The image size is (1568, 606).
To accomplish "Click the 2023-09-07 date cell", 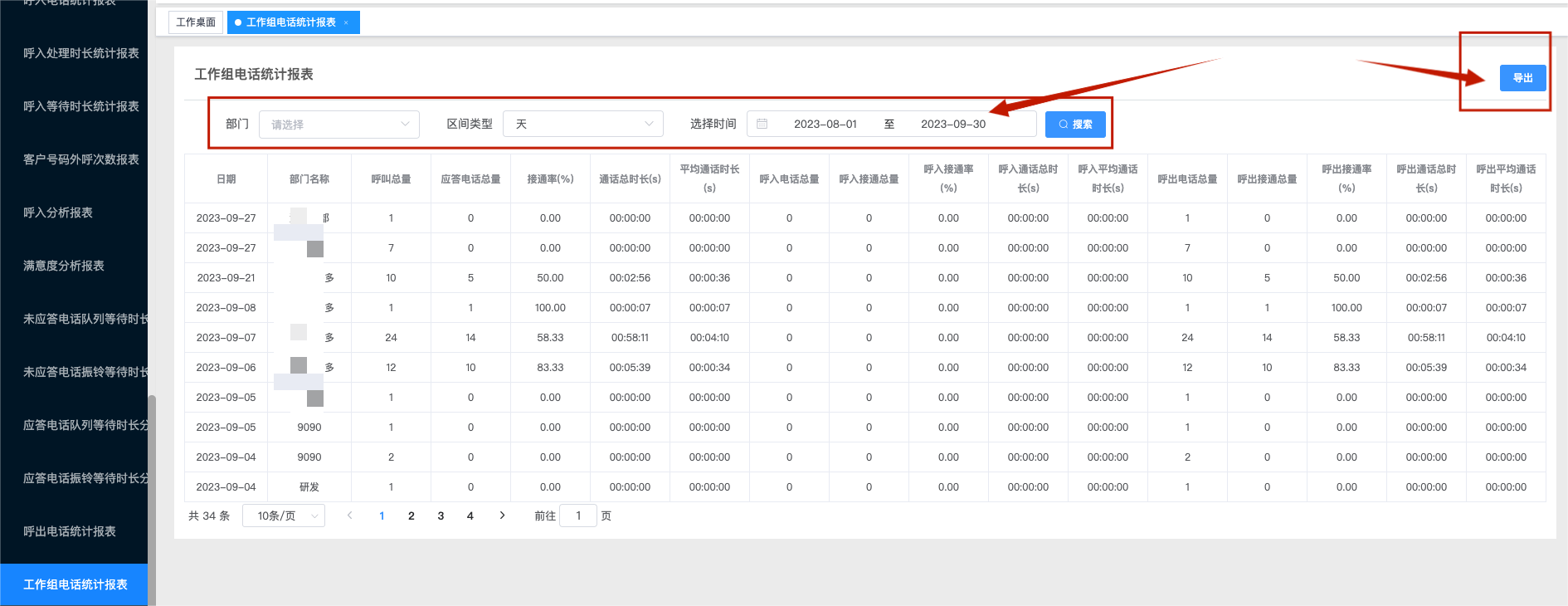I will coord(226,338).
